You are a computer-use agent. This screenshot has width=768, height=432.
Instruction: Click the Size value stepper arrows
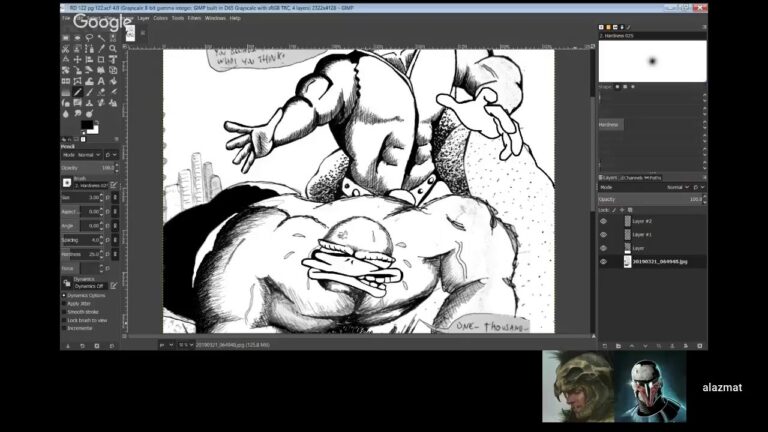tap(101, 197)
